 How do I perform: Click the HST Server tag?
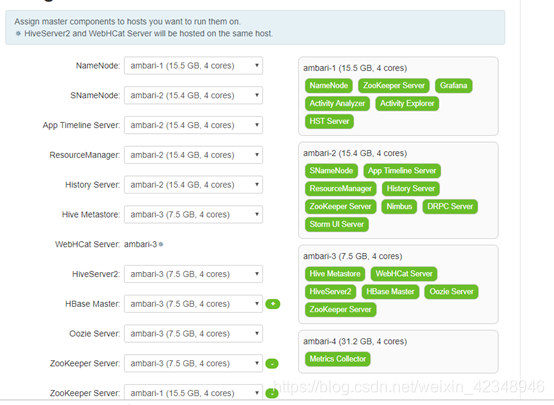click(329, 121)
